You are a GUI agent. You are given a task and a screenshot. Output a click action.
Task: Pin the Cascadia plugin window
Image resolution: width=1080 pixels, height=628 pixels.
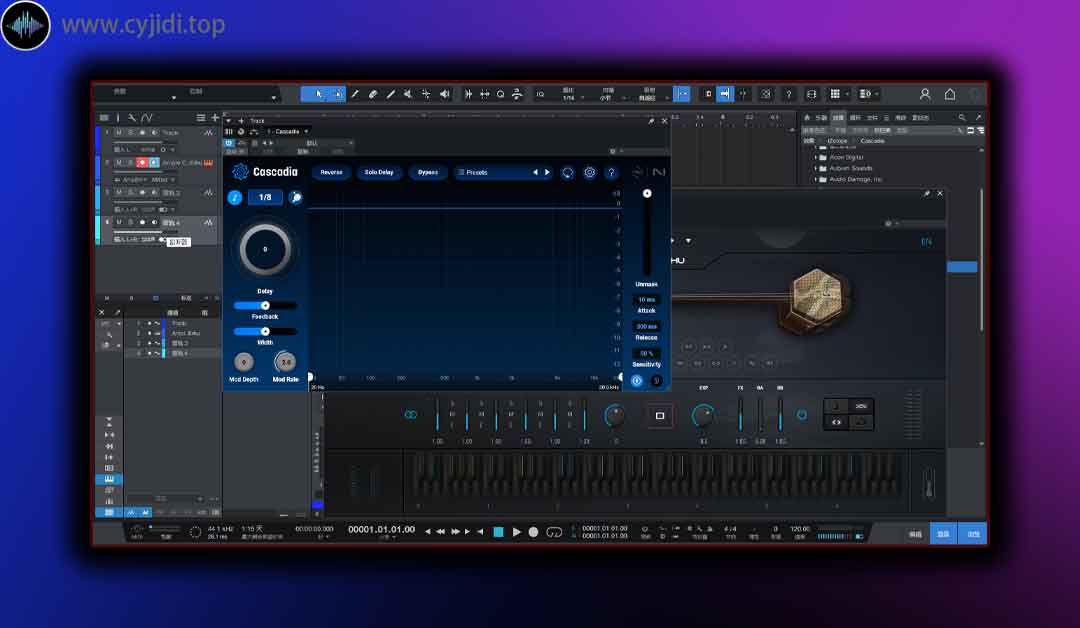point(651,121)
